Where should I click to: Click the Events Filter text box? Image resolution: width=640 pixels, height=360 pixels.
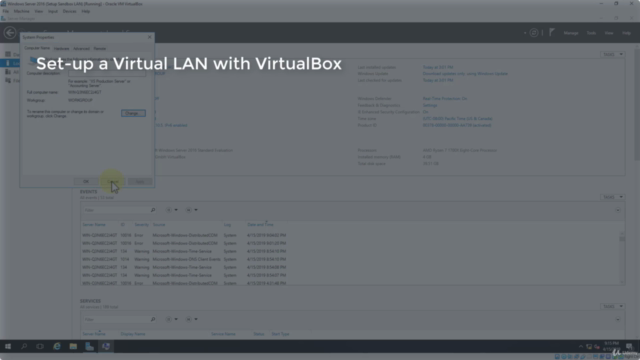point(116,210)
